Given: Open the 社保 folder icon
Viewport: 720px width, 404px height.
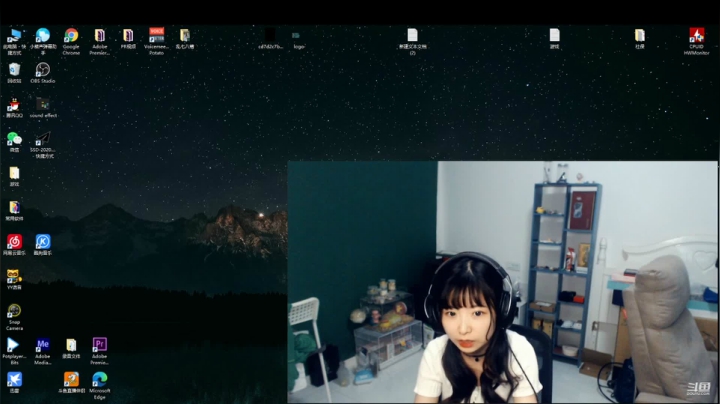Looking at the screenshot, I should (x=640, y=35).
